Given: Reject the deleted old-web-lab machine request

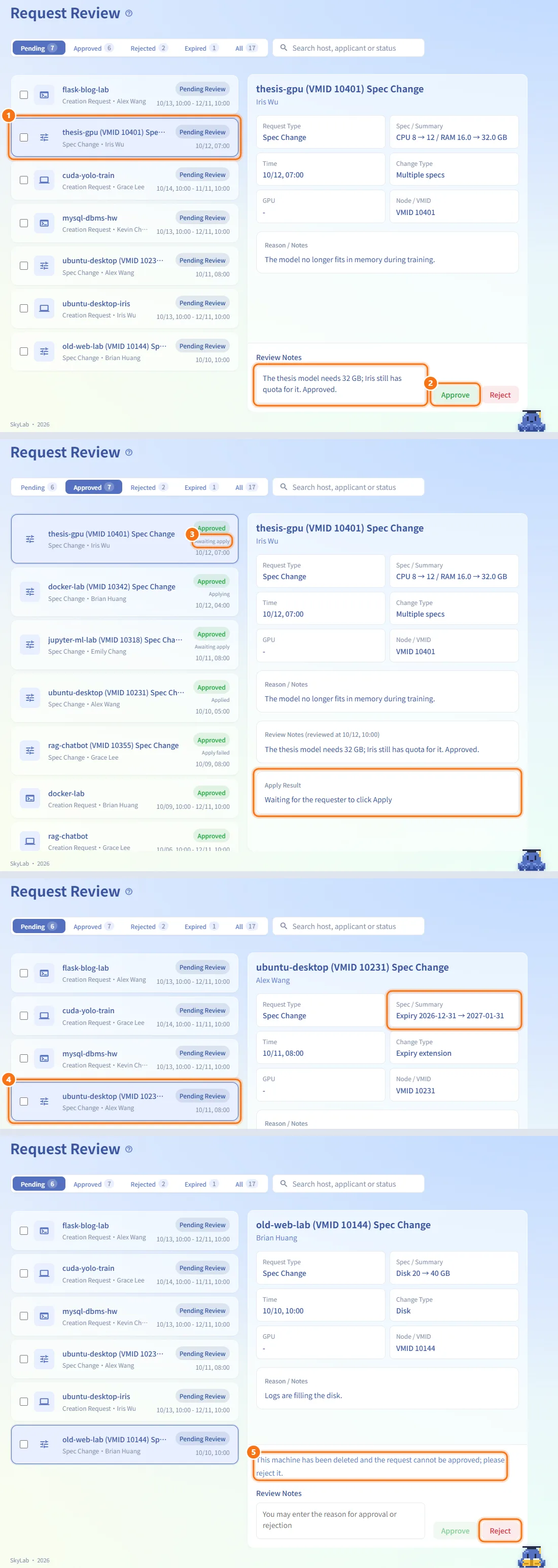Looking at the screenshot, I should [x=500, y=1530].
